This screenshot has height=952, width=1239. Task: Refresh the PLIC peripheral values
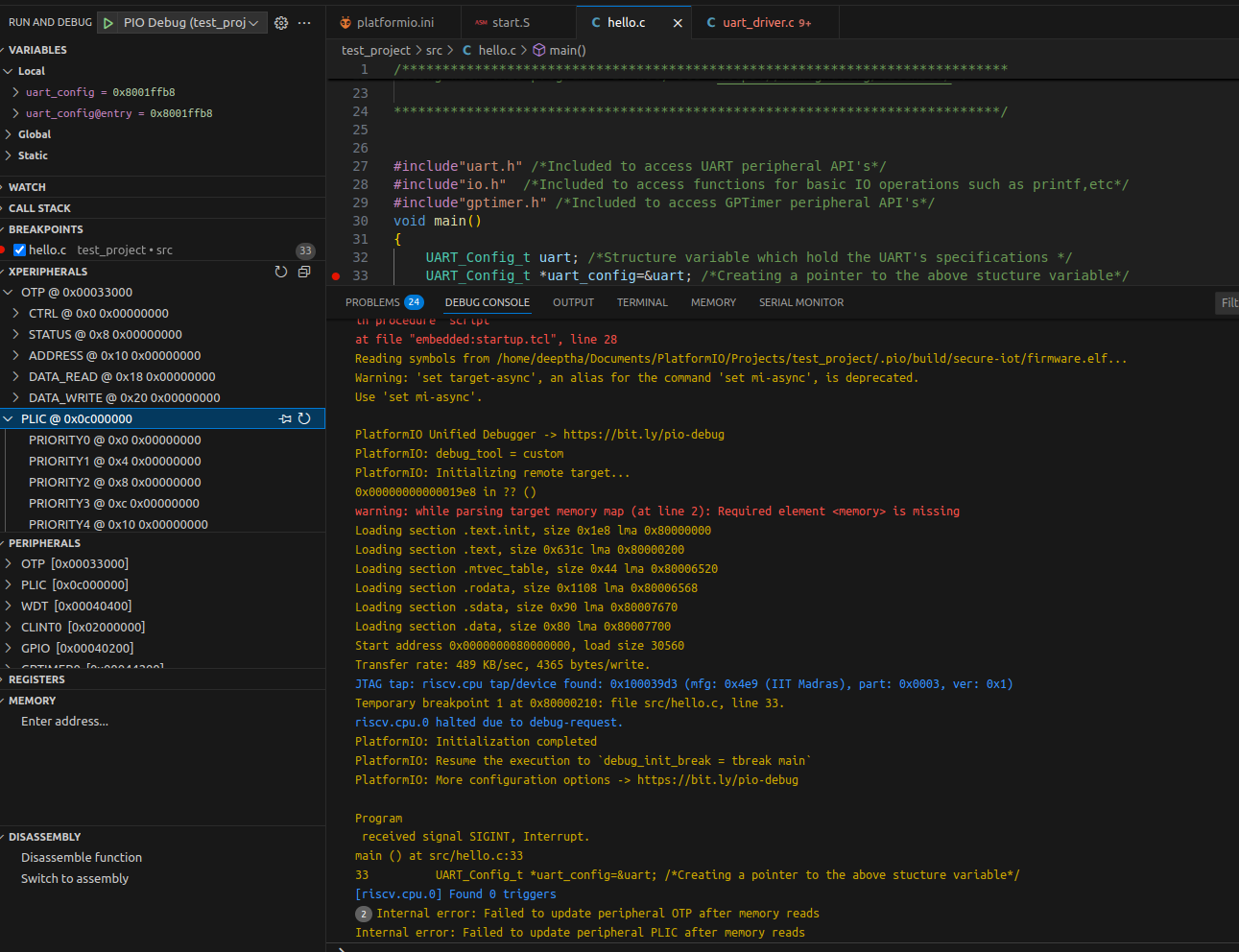coord(304,418)
